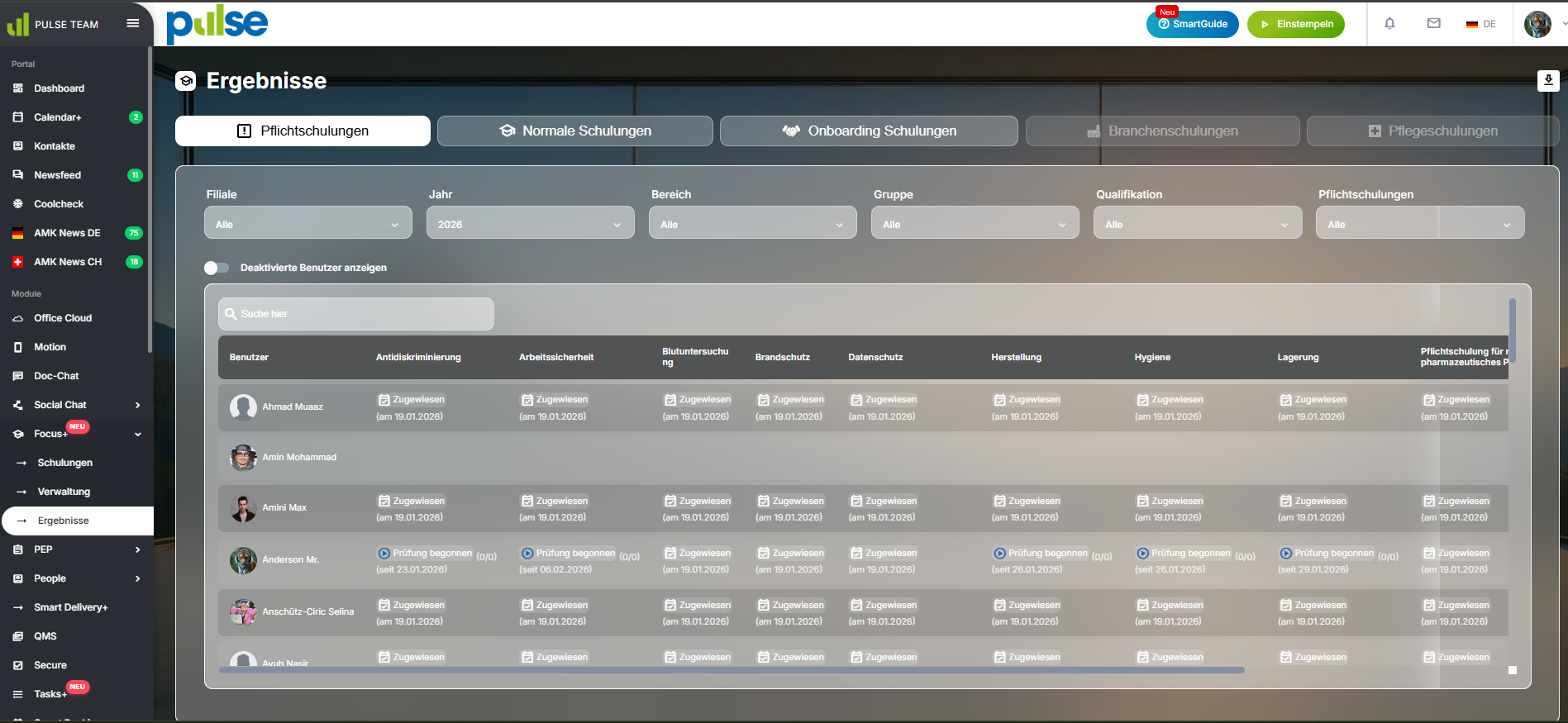Open the DE language selector
1568x723 pixels.
(1481, 24)
